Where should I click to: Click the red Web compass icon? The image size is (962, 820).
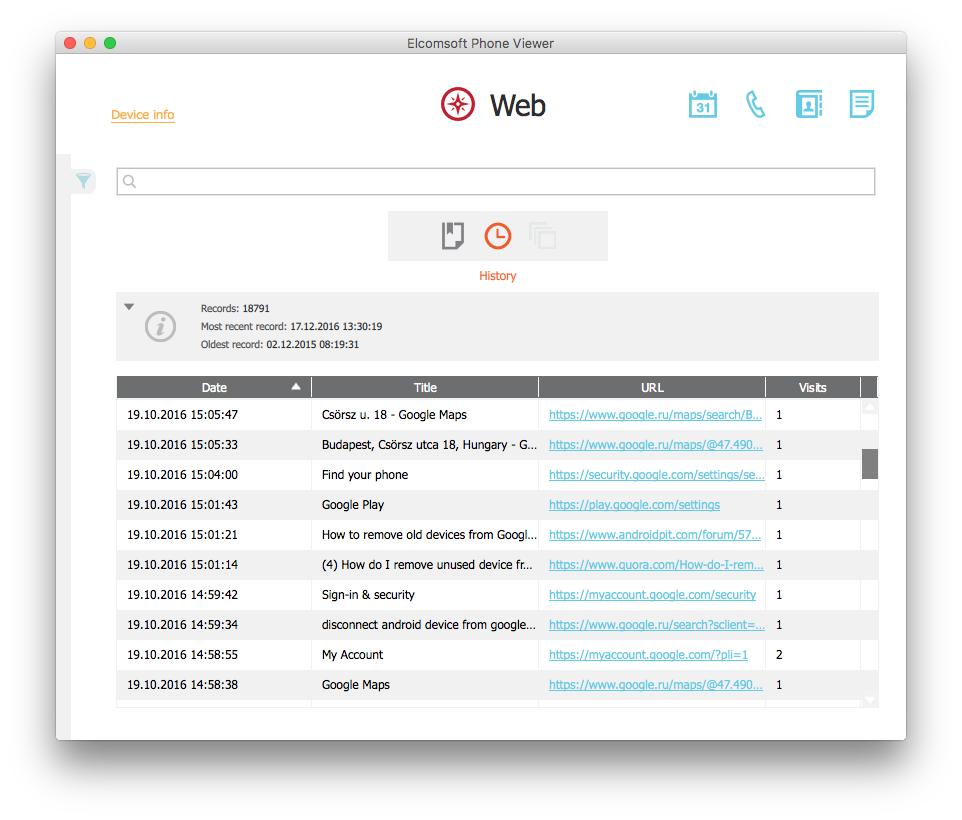tap(458, 104)
